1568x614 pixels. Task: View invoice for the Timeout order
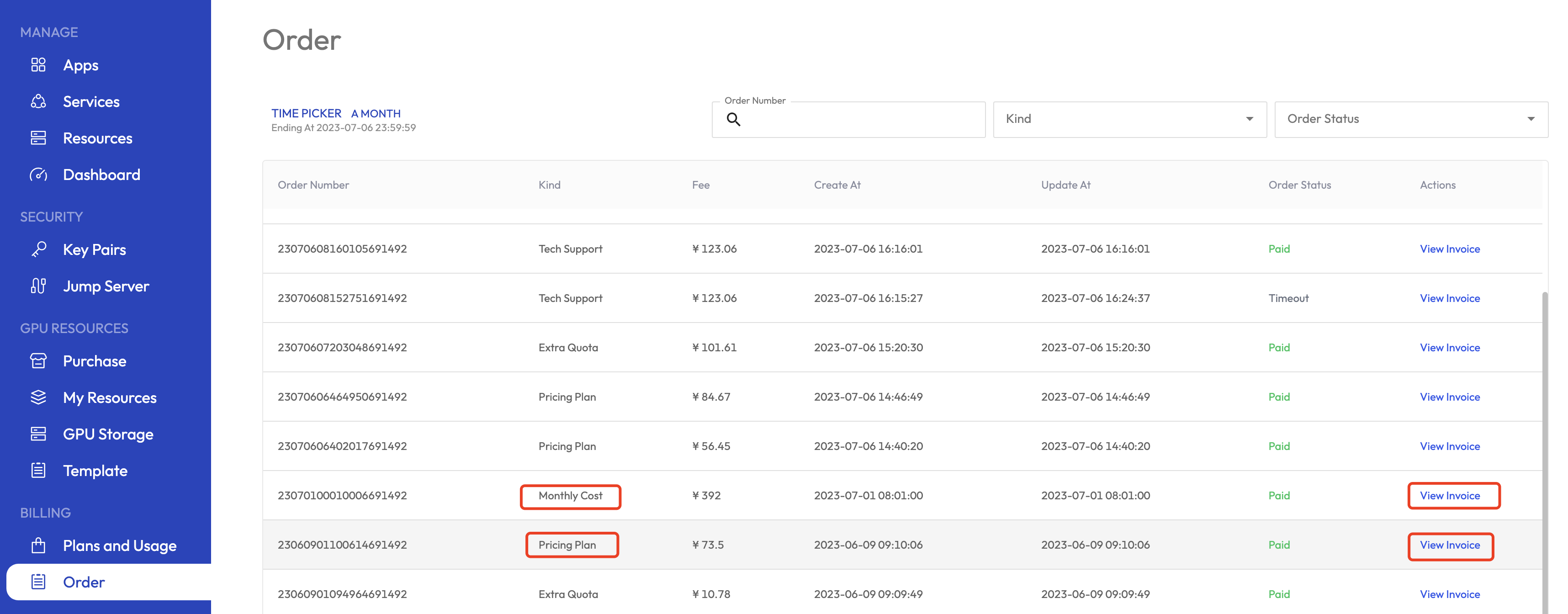1449,298
